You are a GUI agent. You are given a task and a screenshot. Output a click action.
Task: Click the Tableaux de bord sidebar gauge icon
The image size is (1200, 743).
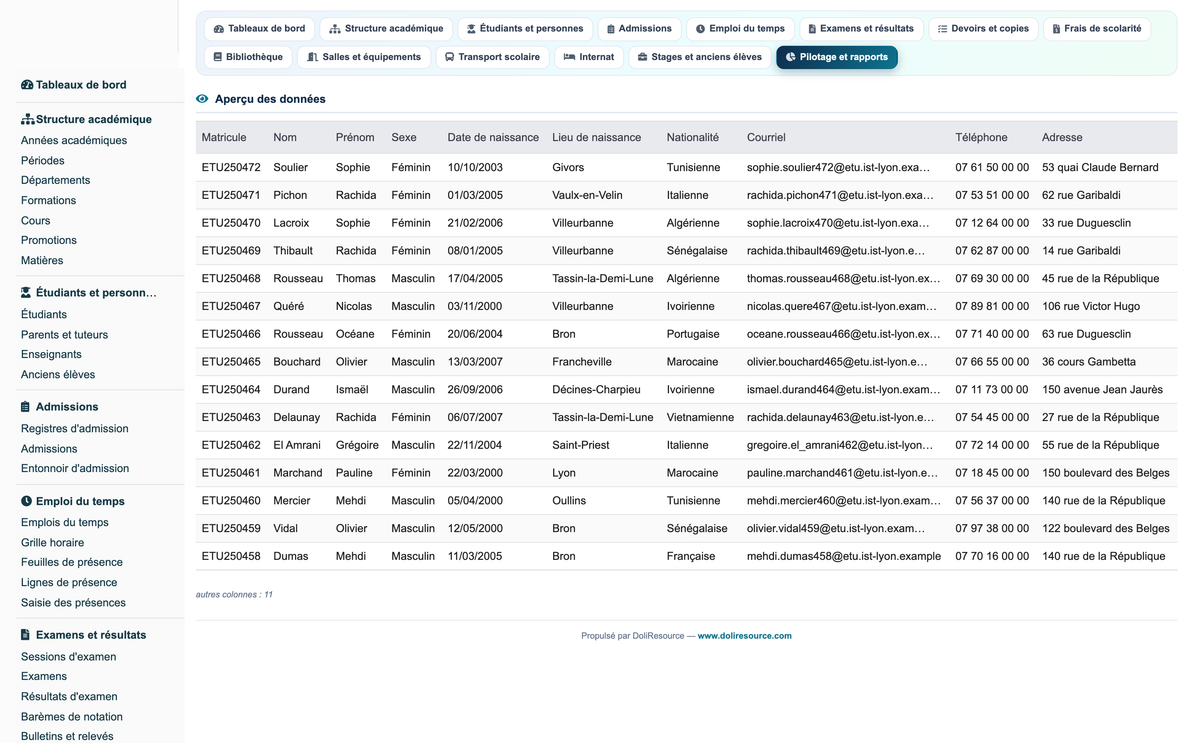pos(27,85)
